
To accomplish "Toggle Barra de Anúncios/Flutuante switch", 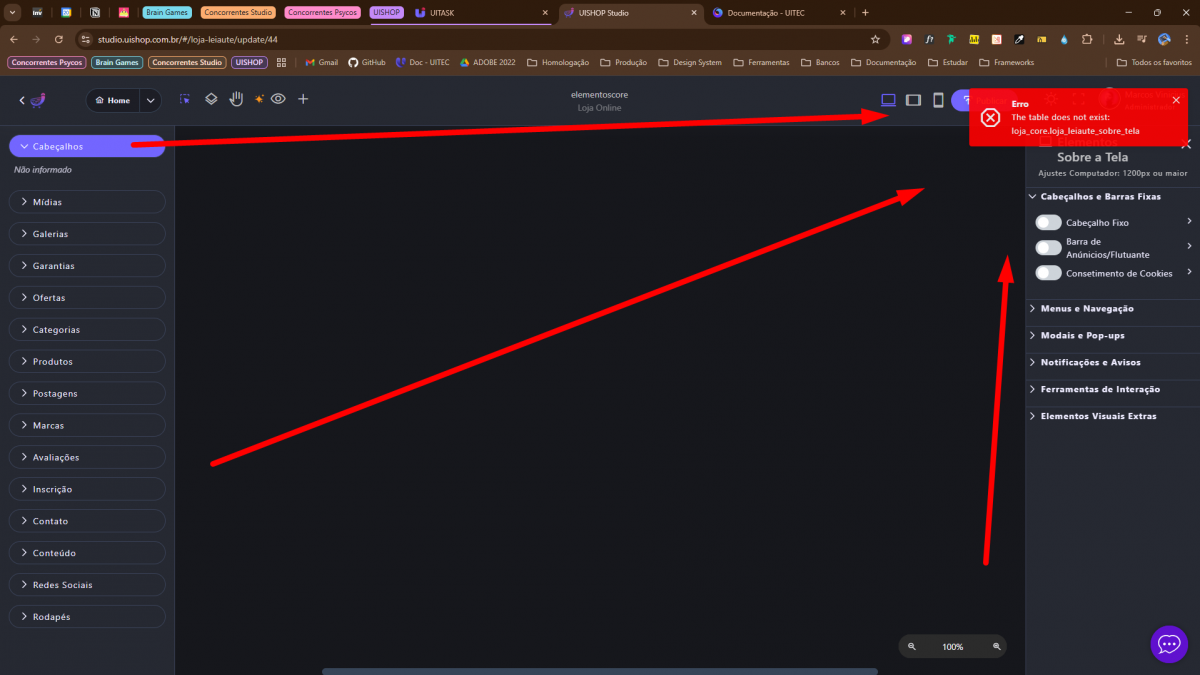I will point(1048,247).
